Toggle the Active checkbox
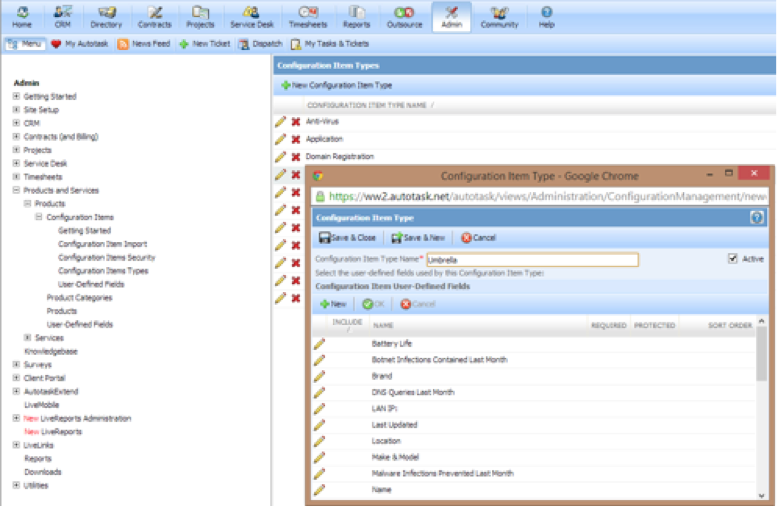 coord(732,258)
